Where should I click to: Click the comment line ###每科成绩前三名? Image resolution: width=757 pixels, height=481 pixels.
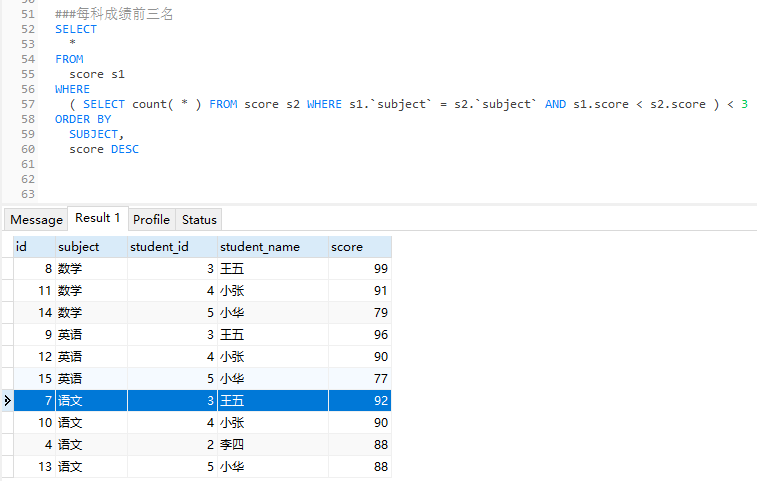pyautogui.click(x=114, y=14)
